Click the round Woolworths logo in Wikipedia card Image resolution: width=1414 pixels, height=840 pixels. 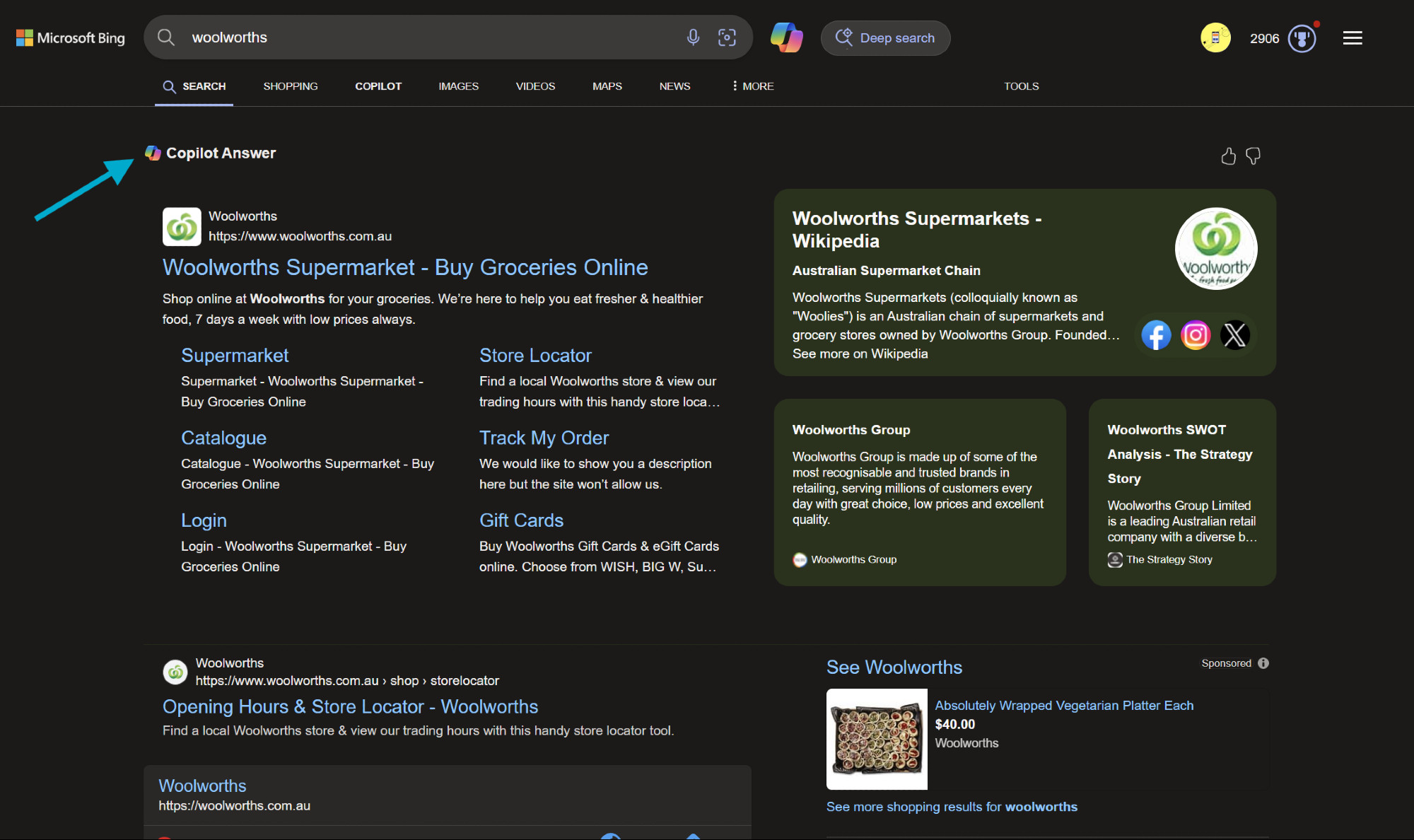(1216, 249)
